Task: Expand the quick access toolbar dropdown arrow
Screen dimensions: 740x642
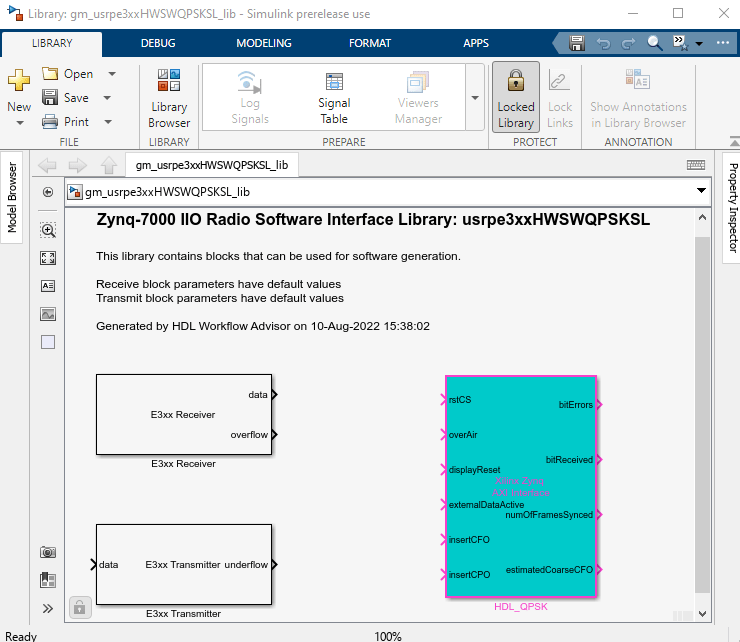Action: coord(699,43)
